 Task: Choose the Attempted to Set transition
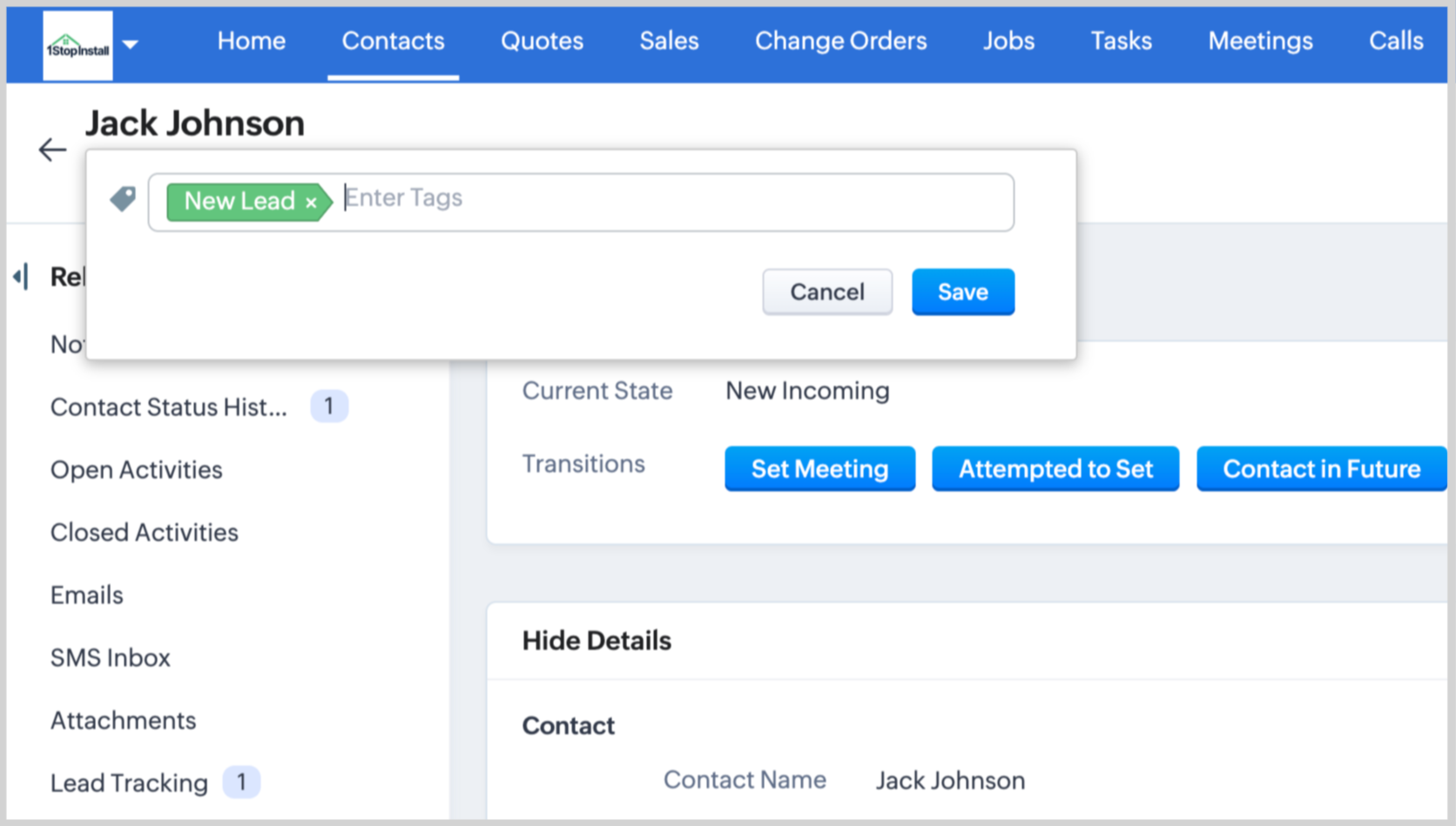point(1055,469)
